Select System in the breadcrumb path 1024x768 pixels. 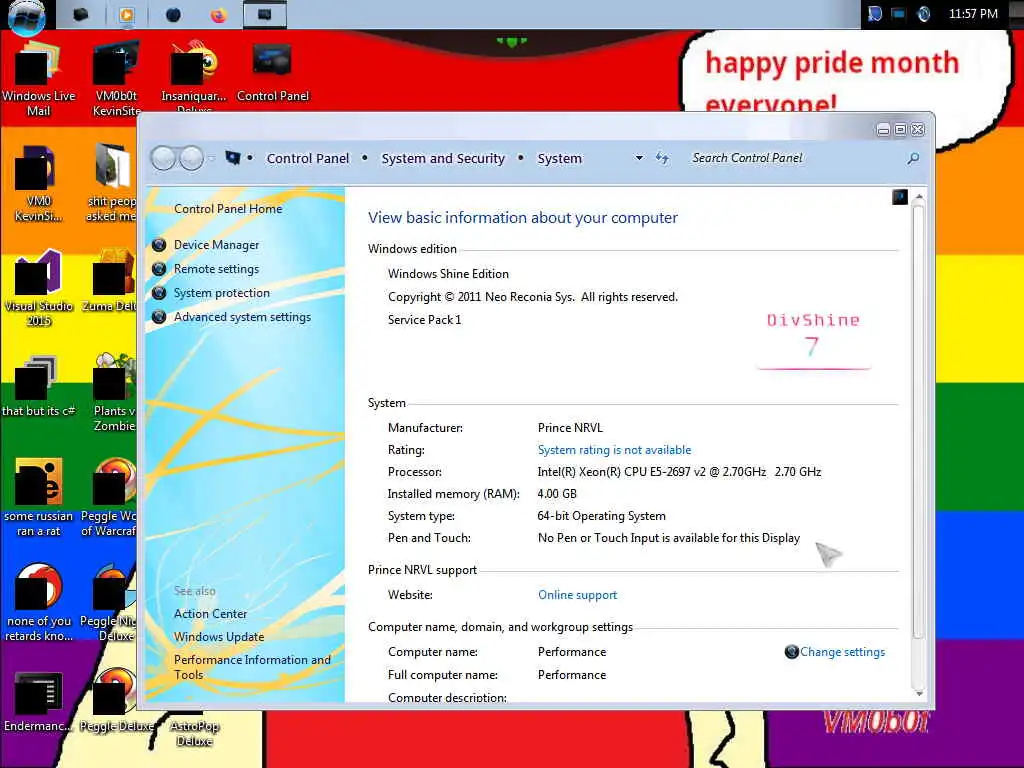559,158
